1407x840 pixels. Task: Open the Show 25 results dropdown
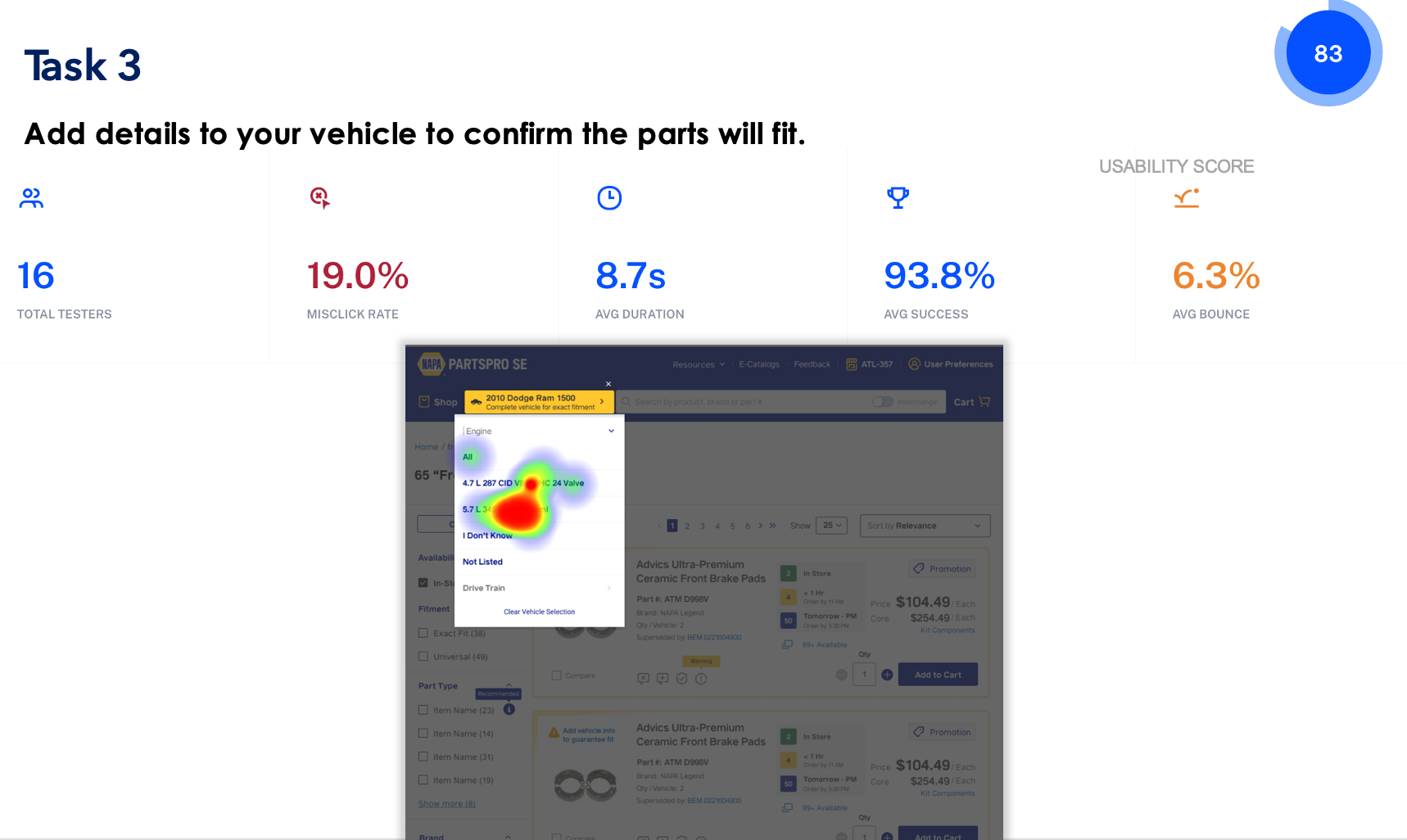click(x=831, y=526)
